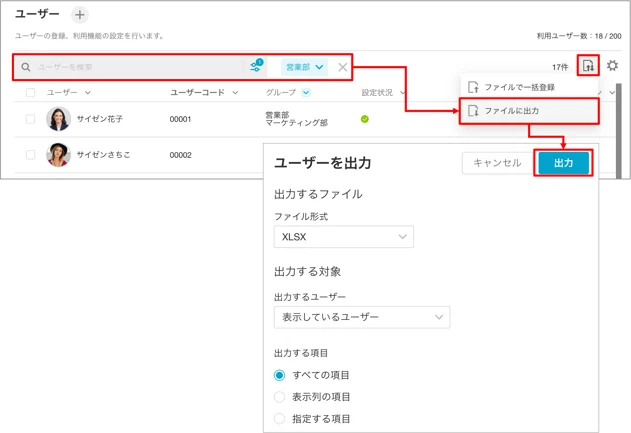Open the 営業部 group filter dropdown
The image size is (631, 433).
click(x=304, y=67)
